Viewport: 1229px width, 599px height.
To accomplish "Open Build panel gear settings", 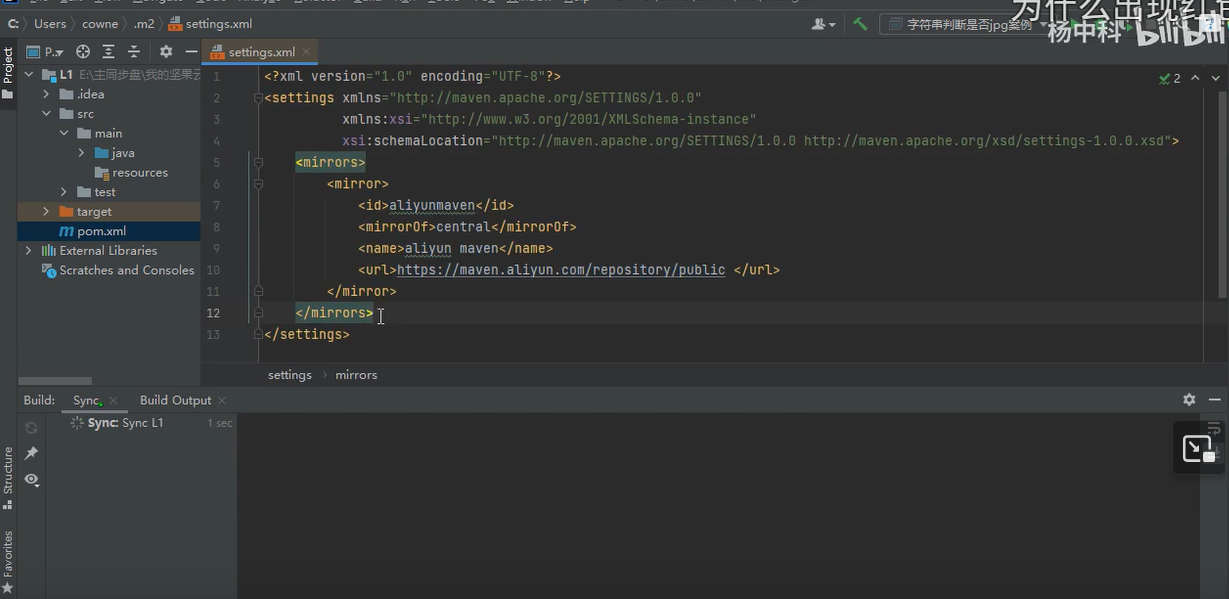I will tap(1189, 400).
